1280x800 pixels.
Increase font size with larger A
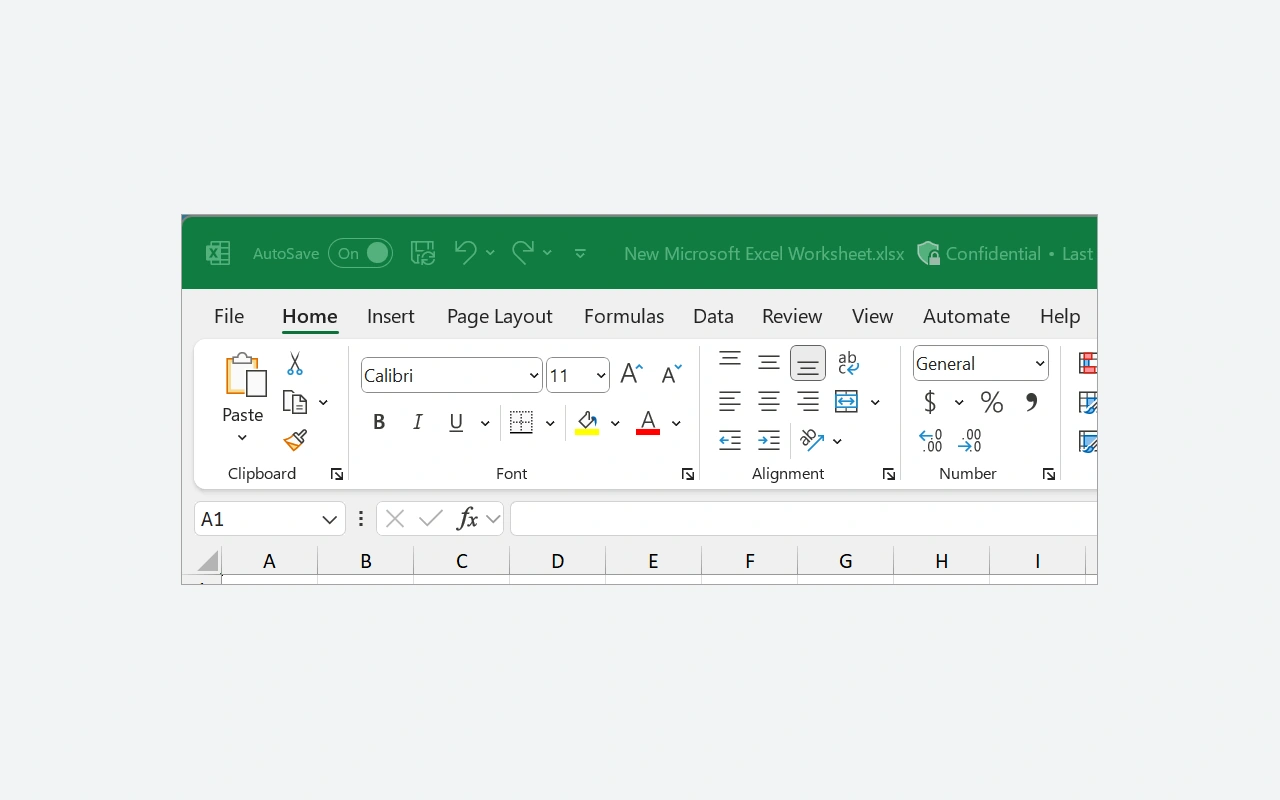pyautogui.click(x=631, y=374)
